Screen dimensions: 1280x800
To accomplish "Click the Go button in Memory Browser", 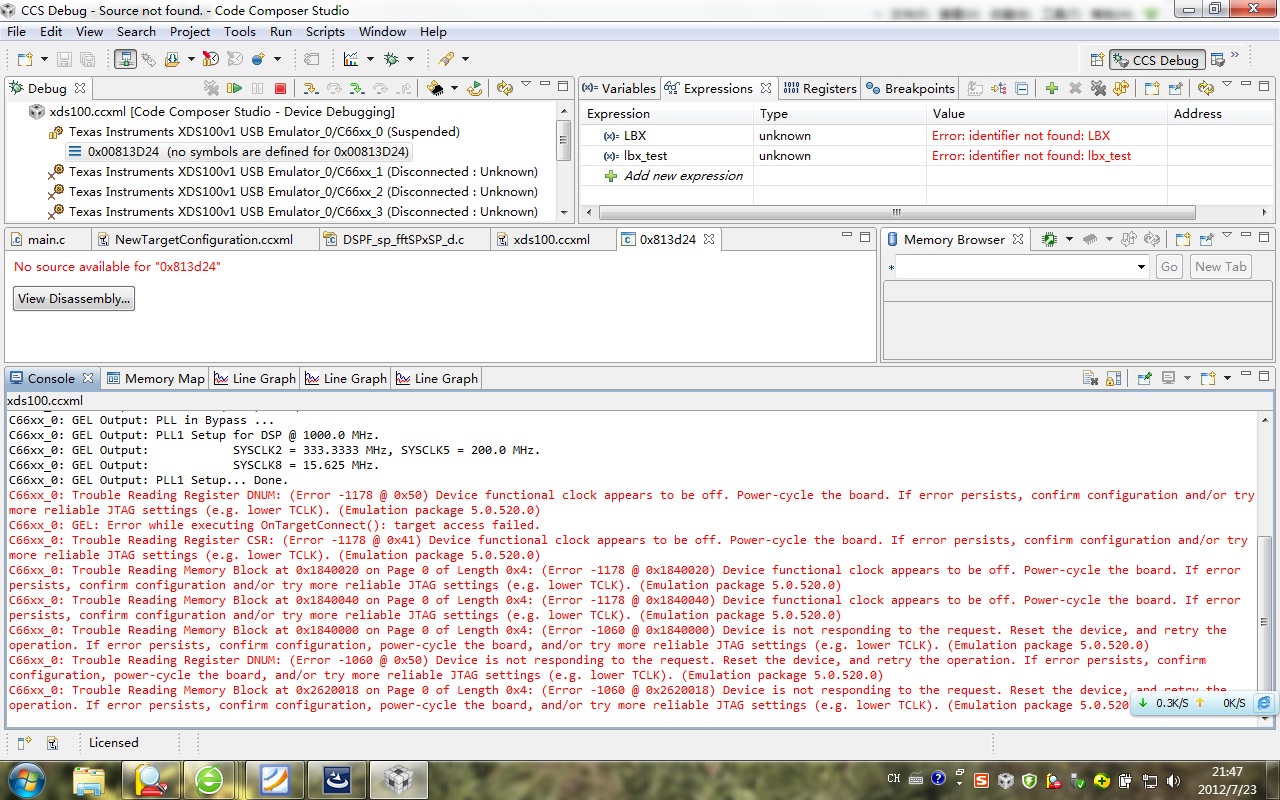I will coord(1169,267).
